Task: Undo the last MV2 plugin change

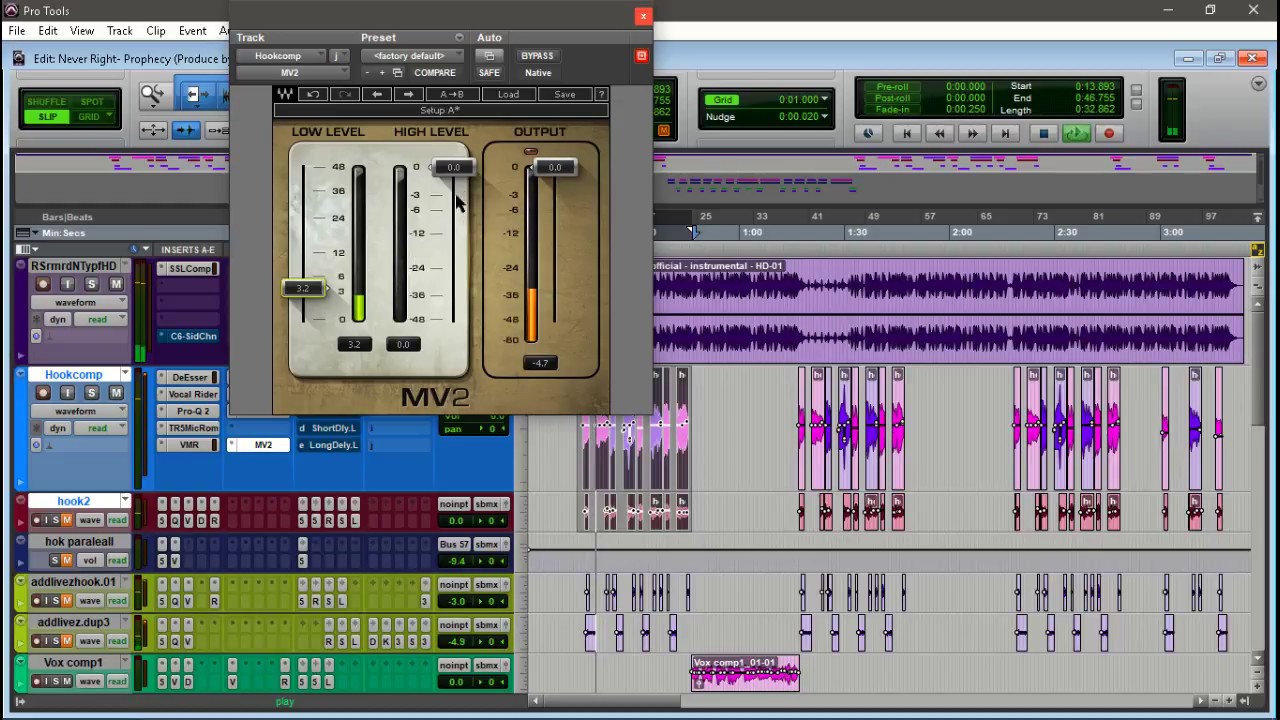Action: pyautogui.click(x=313, y=94)
